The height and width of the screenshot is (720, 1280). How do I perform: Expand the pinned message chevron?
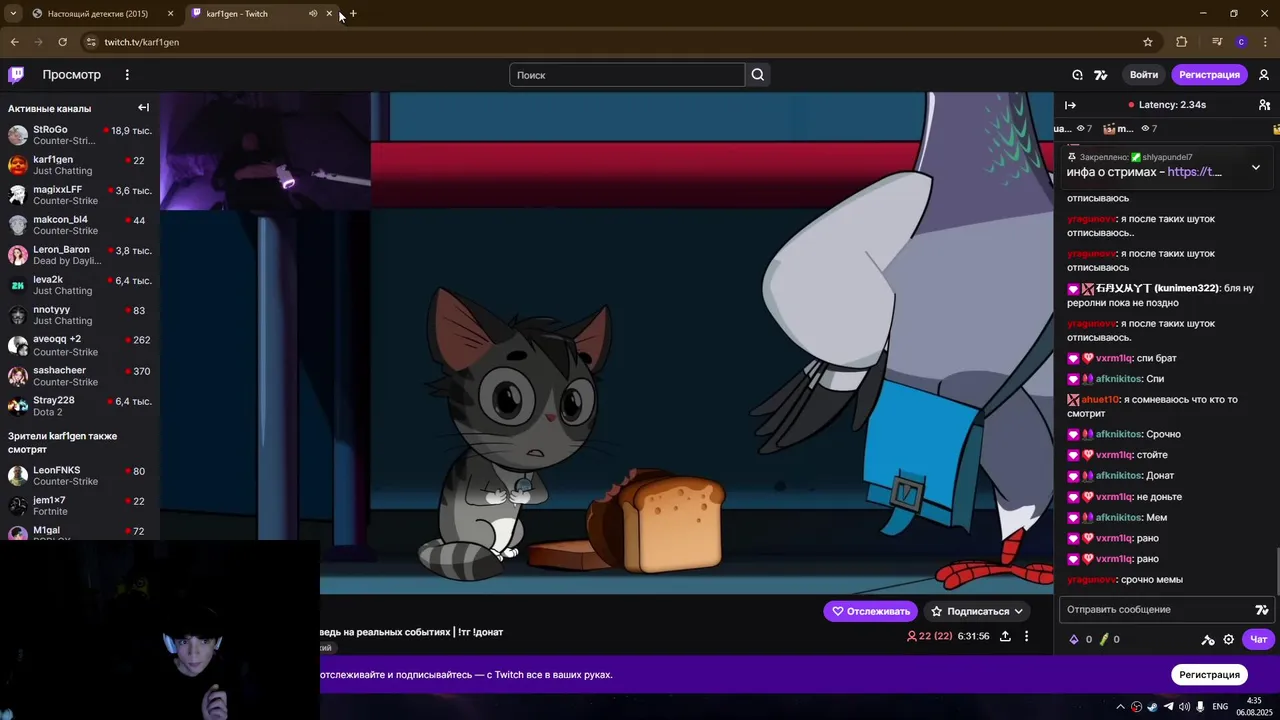pos(1256,167)
